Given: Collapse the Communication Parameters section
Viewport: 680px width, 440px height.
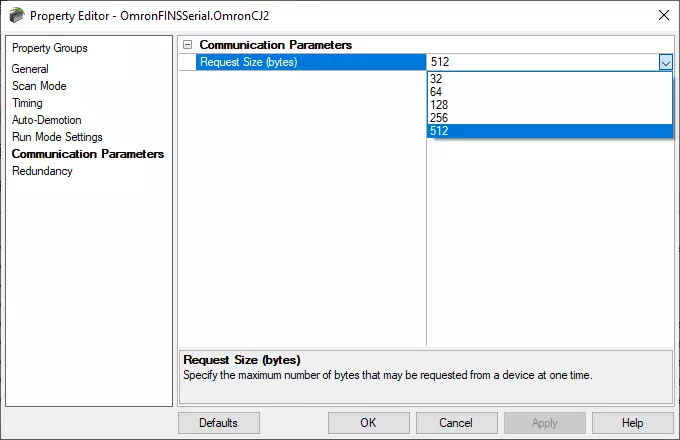Looking at the screenshot, I should (187, 45).
